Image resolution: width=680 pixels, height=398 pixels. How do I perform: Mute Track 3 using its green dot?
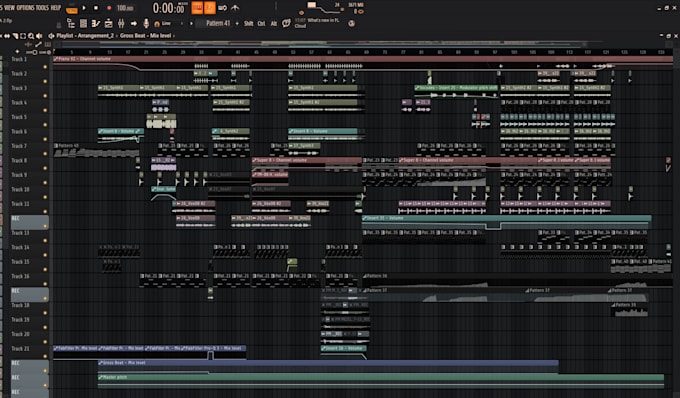tap(45, 96)
